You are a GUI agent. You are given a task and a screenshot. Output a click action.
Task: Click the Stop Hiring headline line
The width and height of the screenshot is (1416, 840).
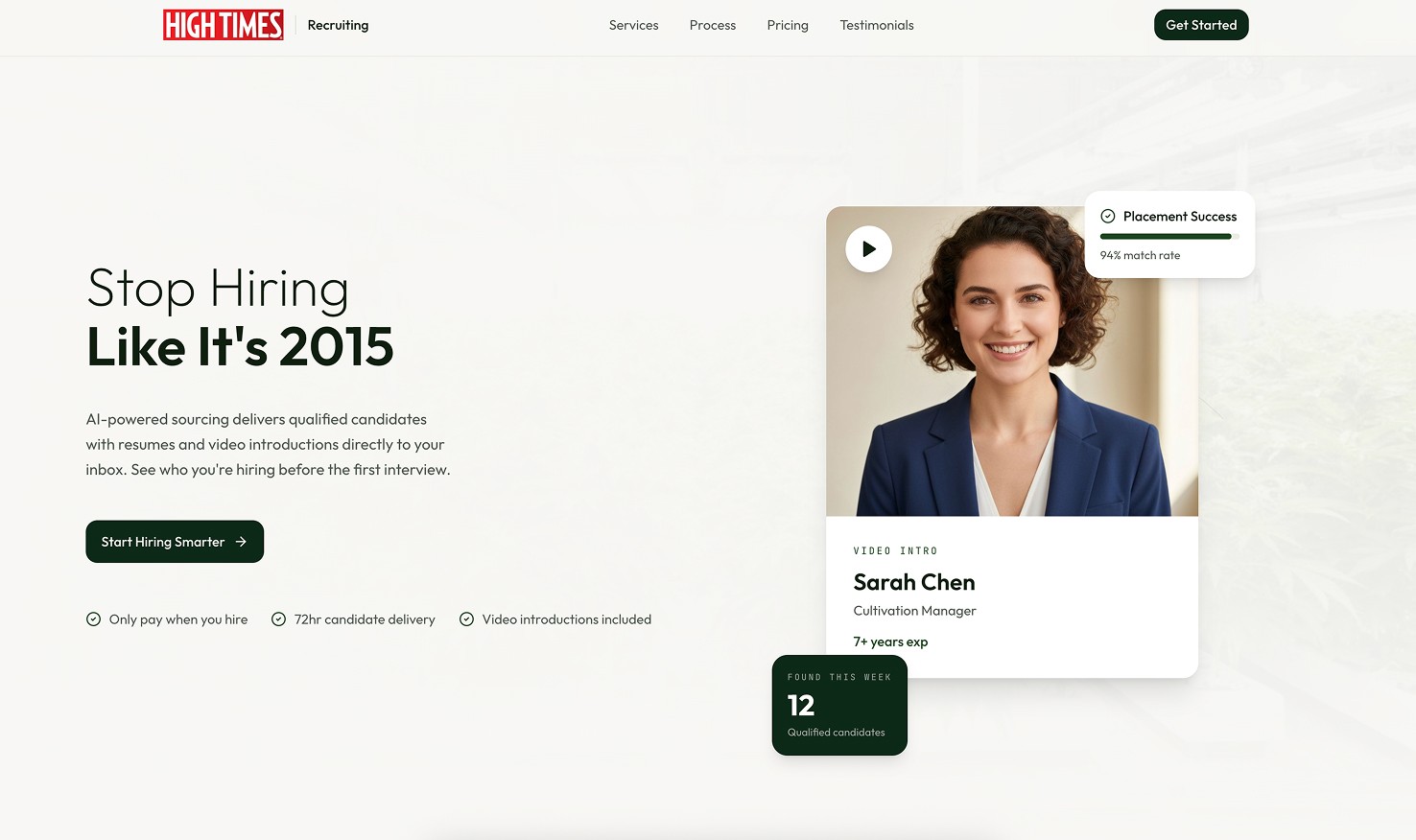pos(218,289)
